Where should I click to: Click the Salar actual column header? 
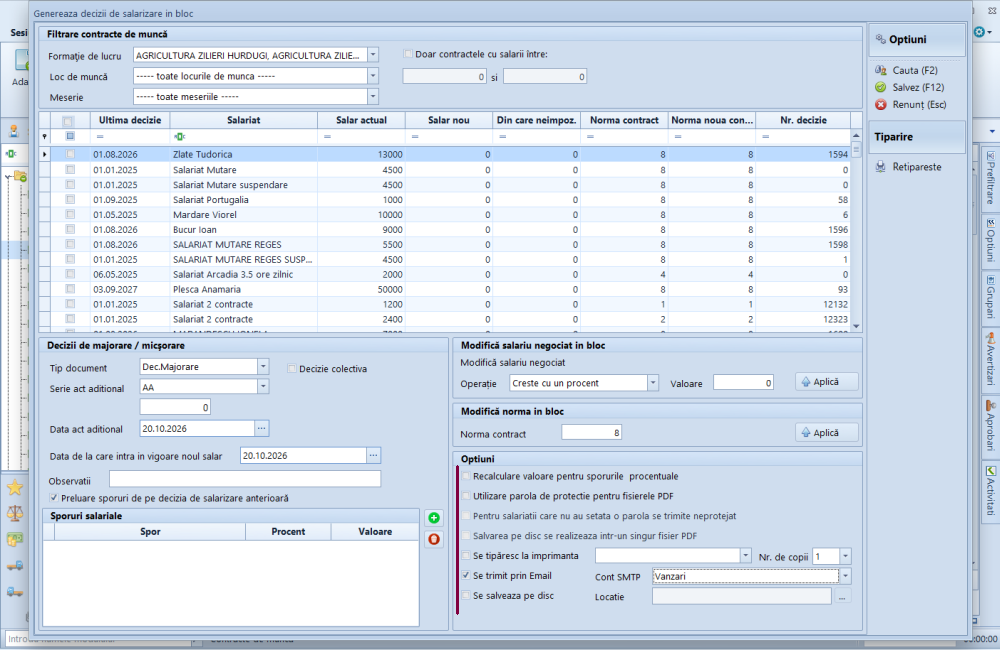pyautogui.click(x=362, y=120)
